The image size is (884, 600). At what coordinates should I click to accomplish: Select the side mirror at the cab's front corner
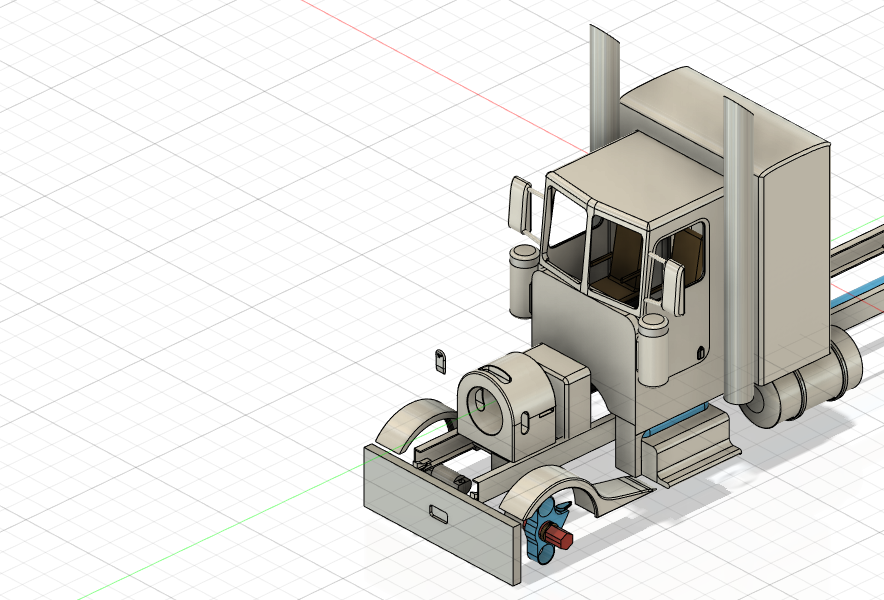click(520, 204)
